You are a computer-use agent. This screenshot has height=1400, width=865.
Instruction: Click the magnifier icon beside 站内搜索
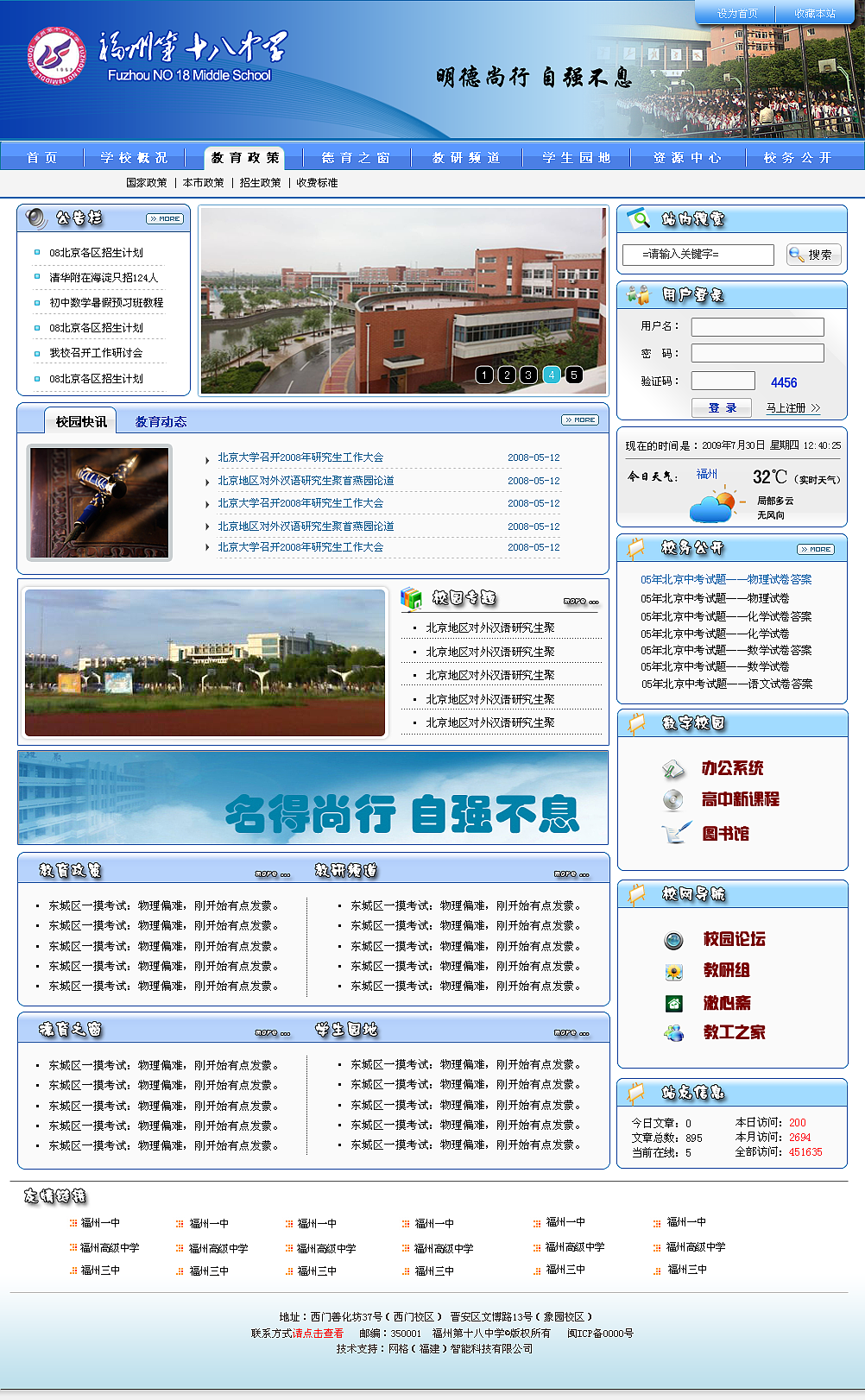(639, 218)
